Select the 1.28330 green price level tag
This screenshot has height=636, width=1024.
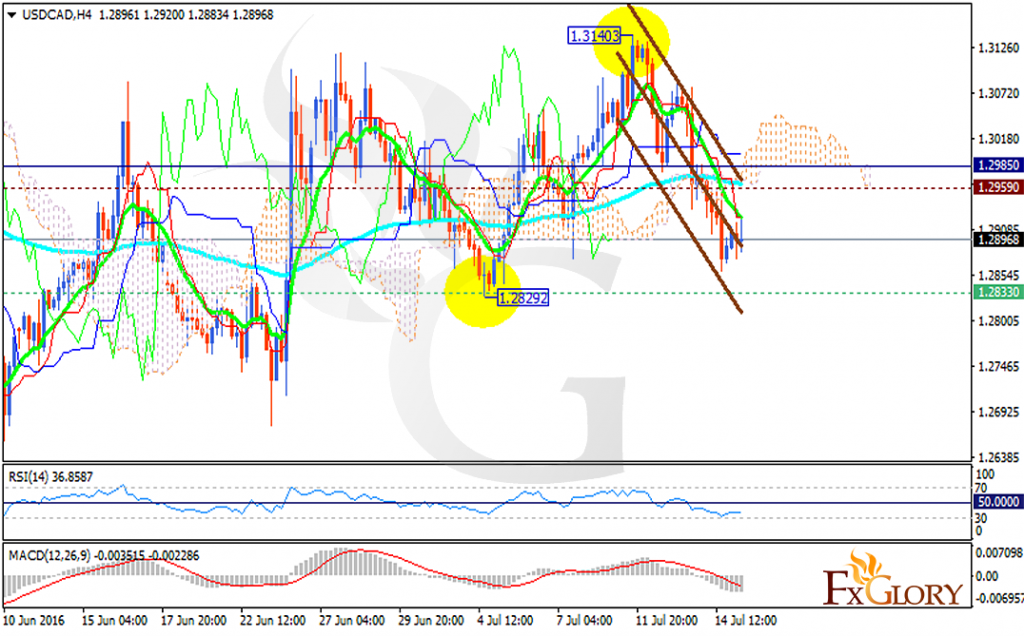997,292
